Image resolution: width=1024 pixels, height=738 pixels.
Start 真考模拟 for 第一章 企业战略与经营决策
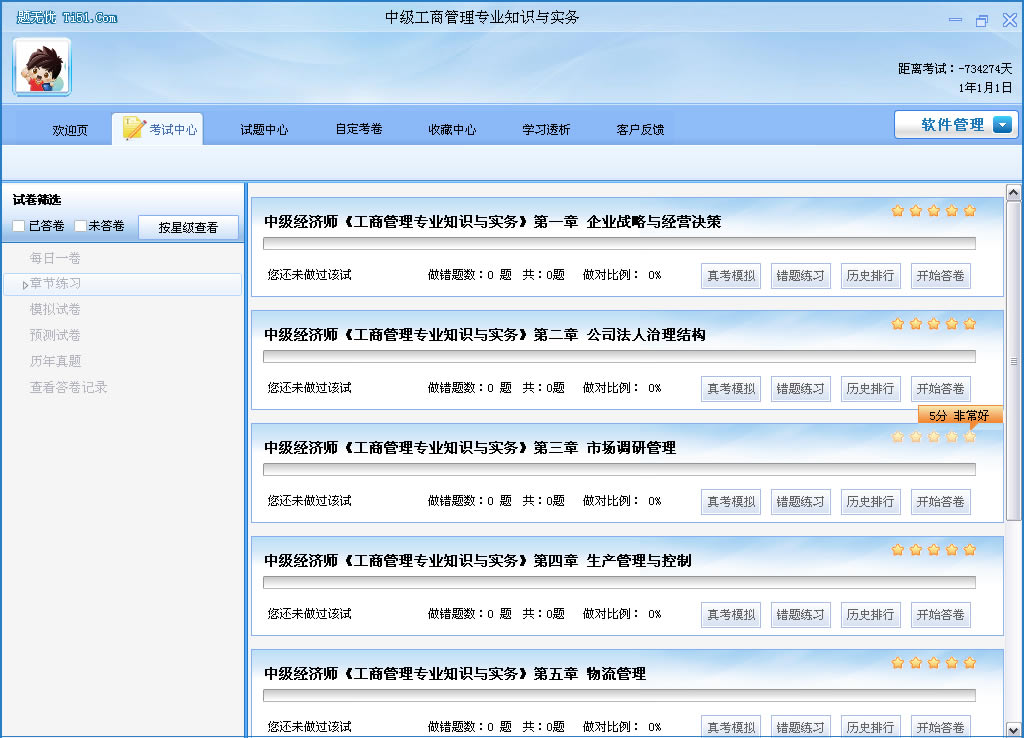point(731,276)
